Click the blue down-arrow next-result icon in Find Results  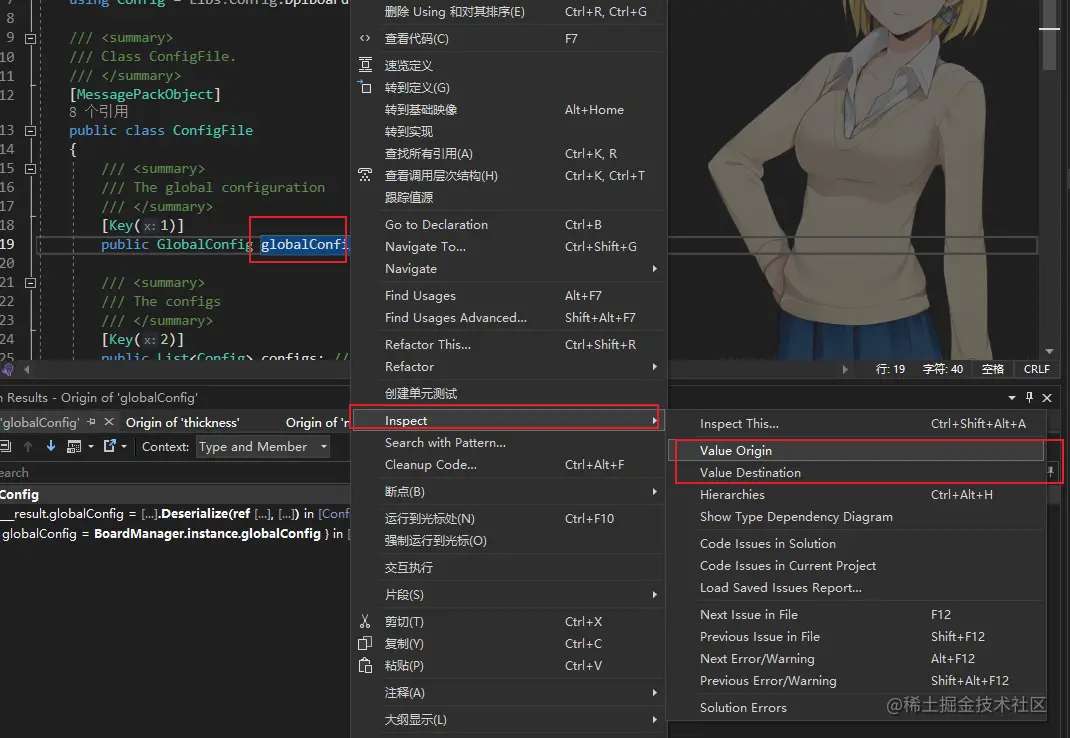(50, 446)
